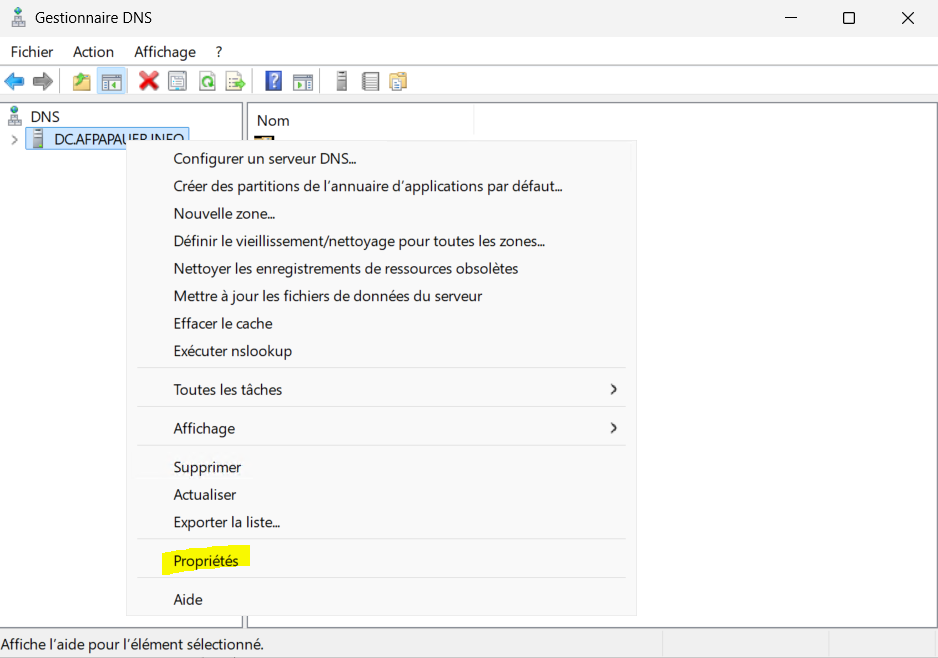Select the DNS root tree node
The width and height of the screenshot is (938, 658).
(44, 117)
